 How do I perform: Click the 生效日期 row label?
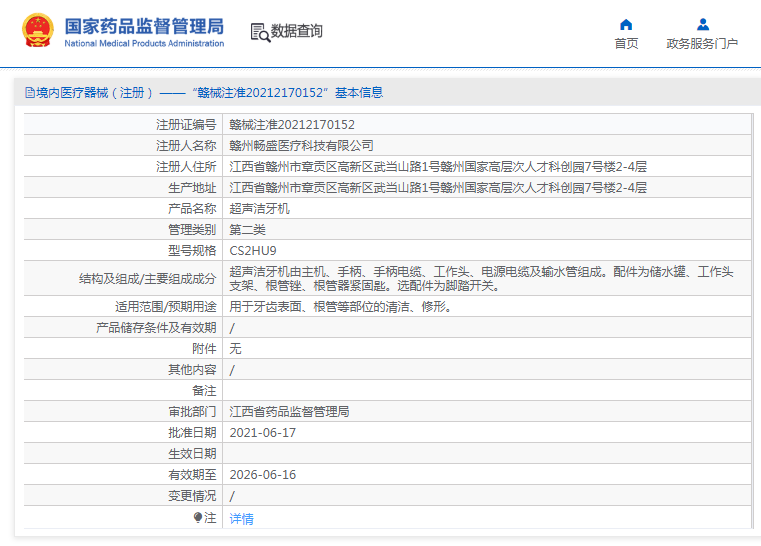click(x=192, y=454)
